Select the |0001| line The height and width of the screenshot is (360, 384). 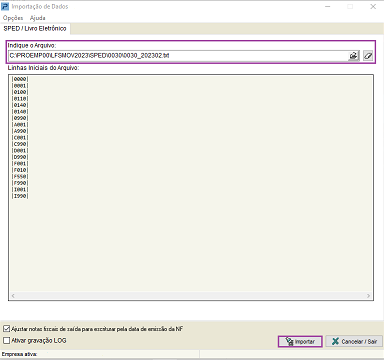20,86
